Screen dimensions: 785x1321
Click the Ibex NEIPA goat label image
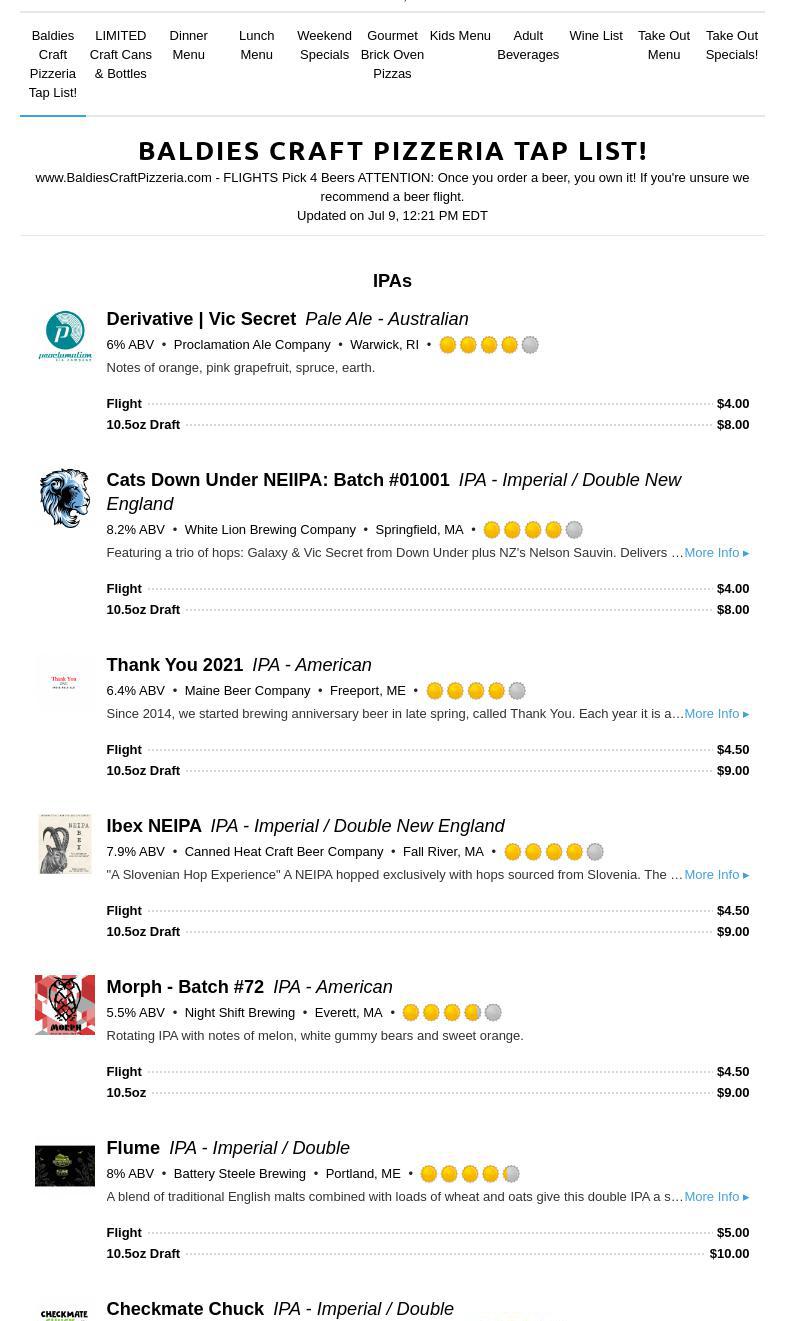[x=65, y=844]
